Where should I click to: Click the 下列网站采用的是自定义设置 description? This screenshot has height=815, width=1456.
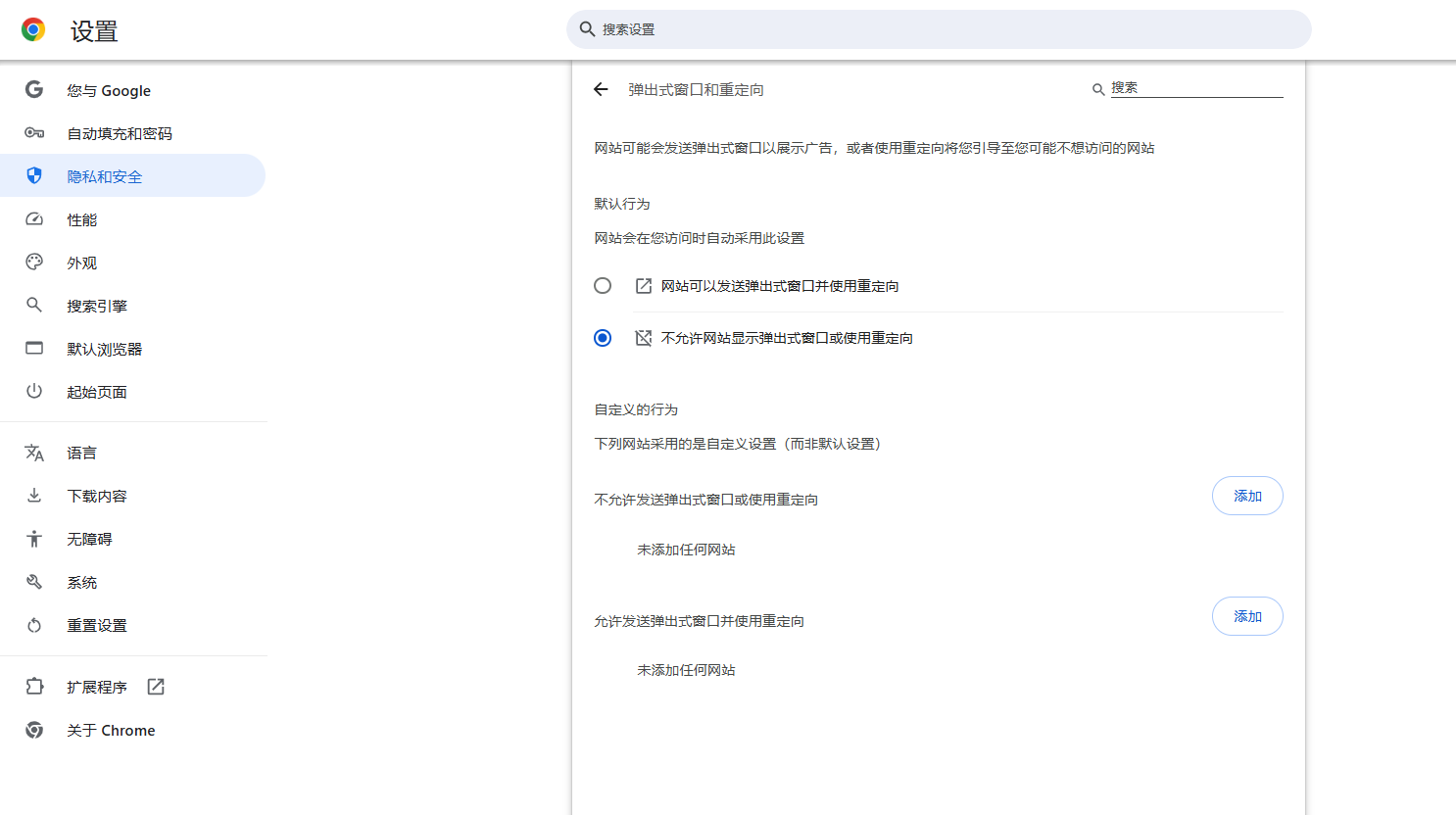click(x=740, y=444)
